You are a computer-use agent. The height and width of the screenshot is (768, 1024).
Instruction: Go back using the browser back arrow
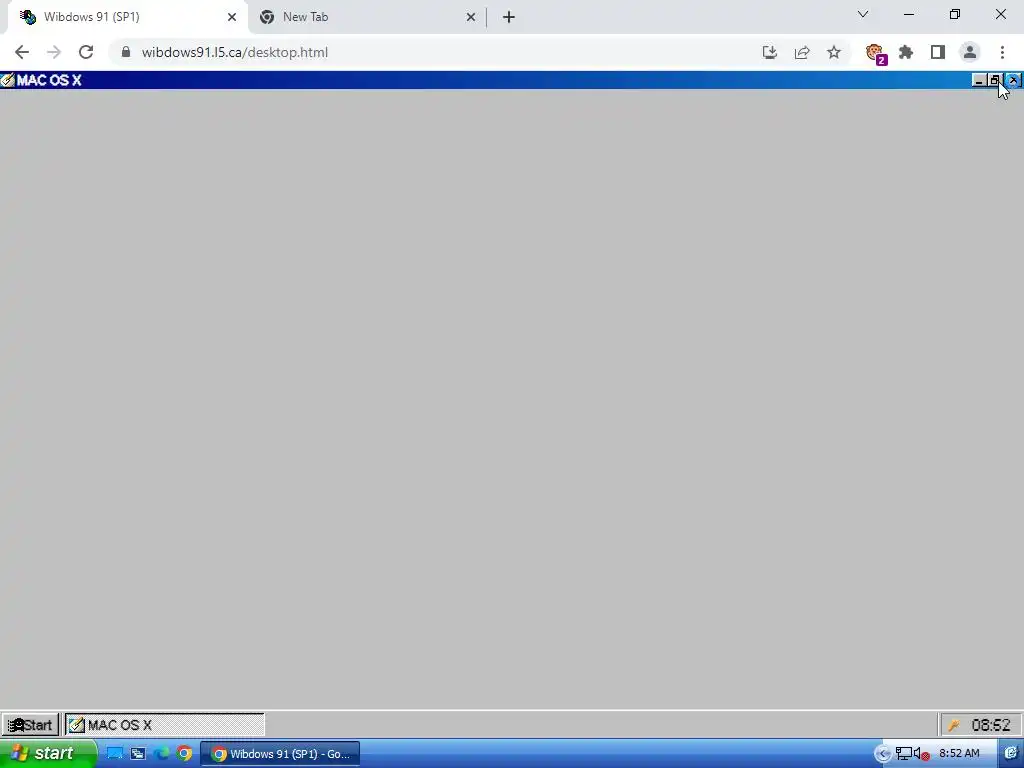(x=22, y=52)
